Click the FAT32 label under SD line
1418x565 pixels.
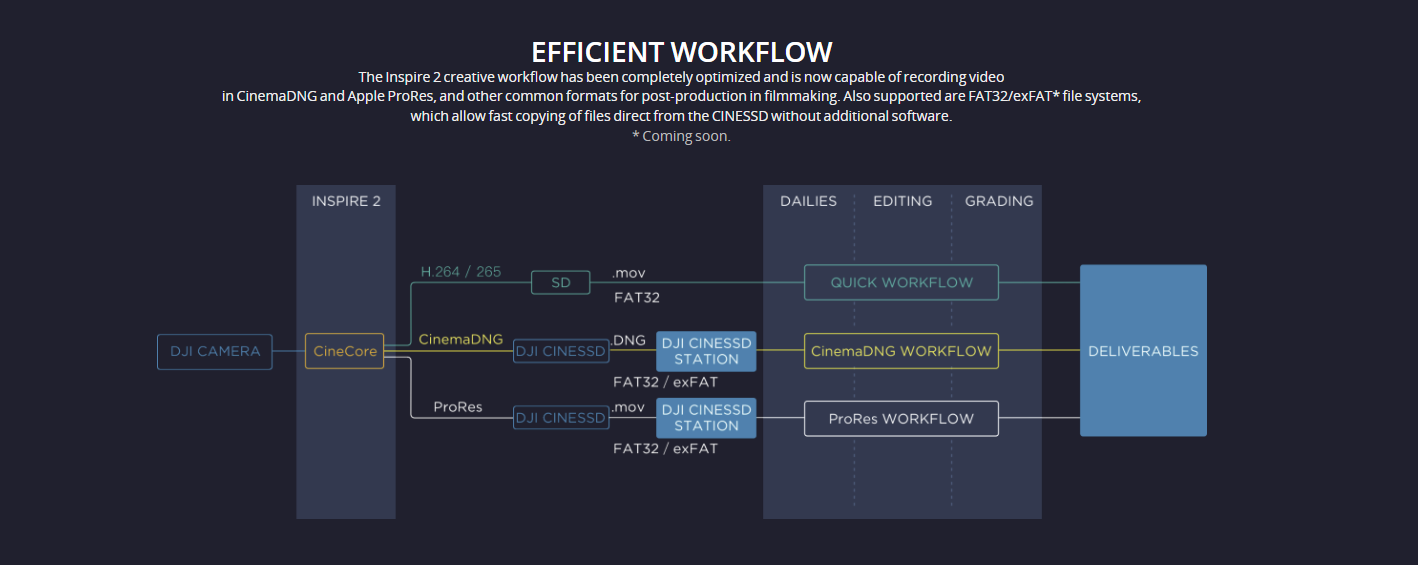(x=637, y=297)
